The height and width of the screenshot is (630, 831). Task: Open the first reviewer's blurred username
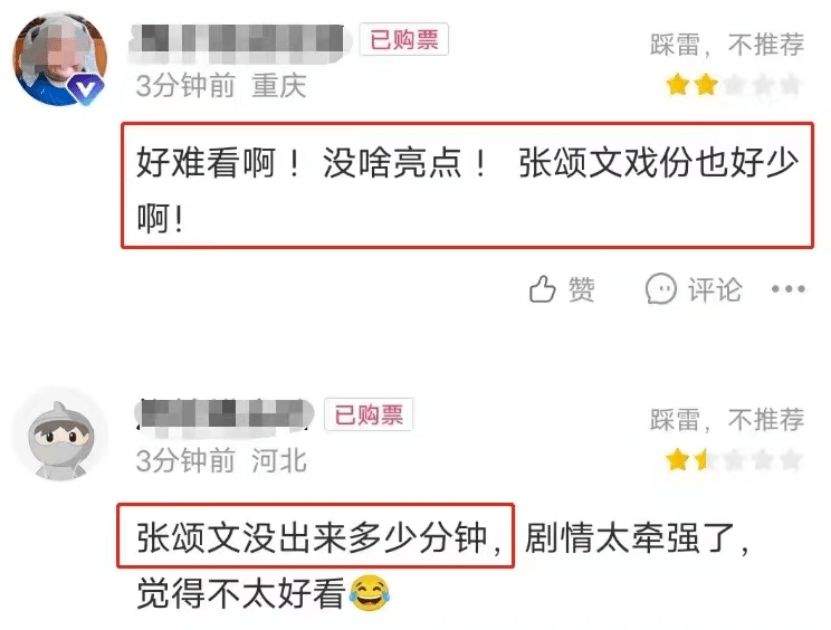[x=241, y=41]
